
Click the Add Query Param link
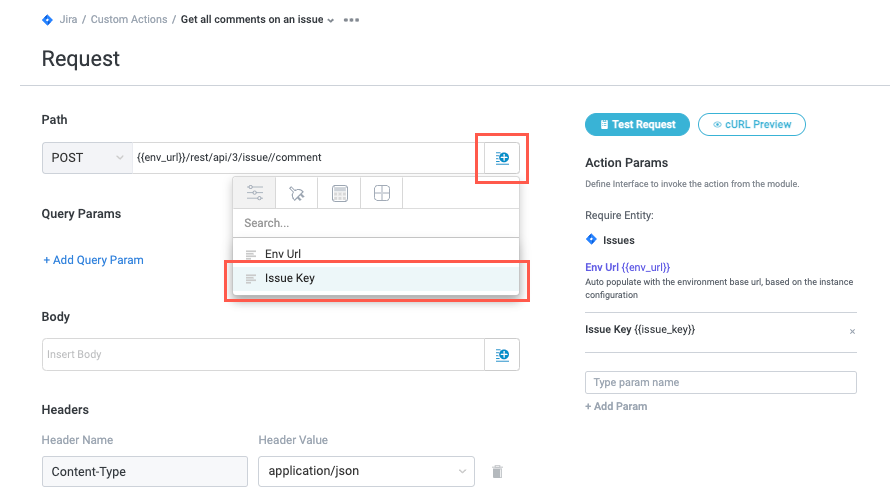(93, 260)
